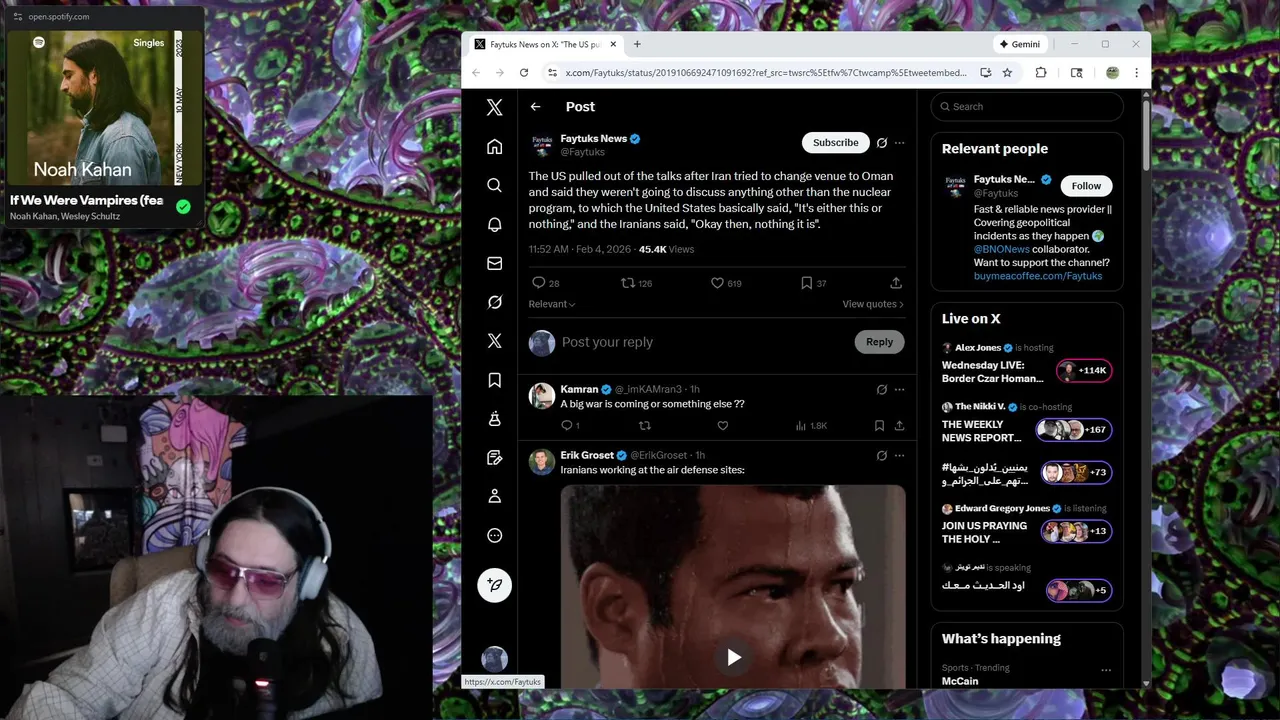Open Erik Groset's profile avatar
The height and width of the screenshot is (720, 1280).
[542, 462]
